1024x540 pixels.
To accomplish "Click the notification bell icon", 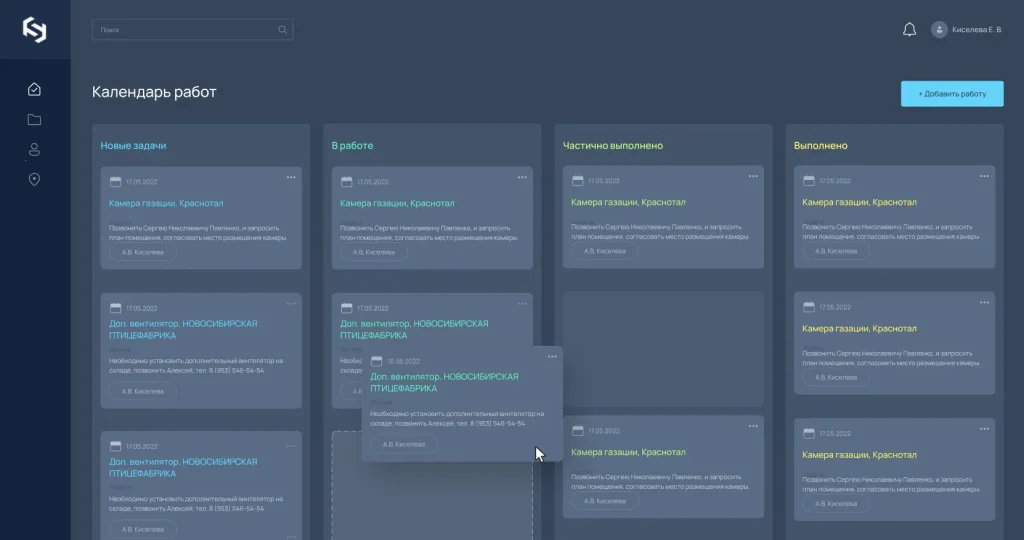I will 909,30.
